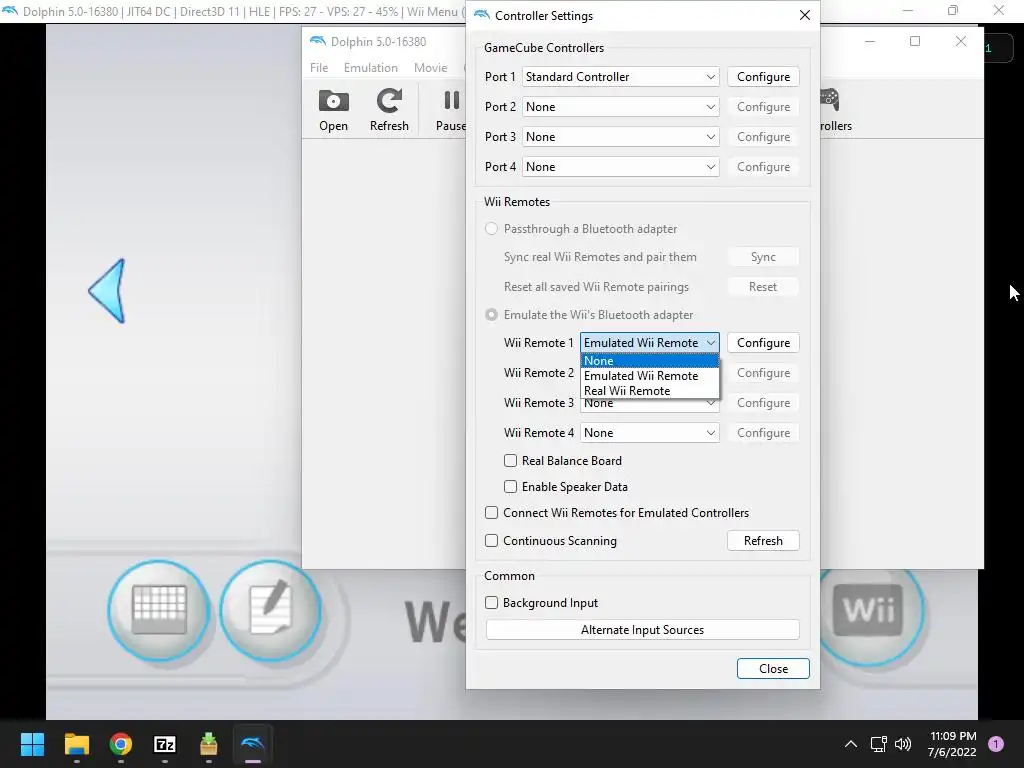Enable Continuous Scanning checkbox

[492, 541]
